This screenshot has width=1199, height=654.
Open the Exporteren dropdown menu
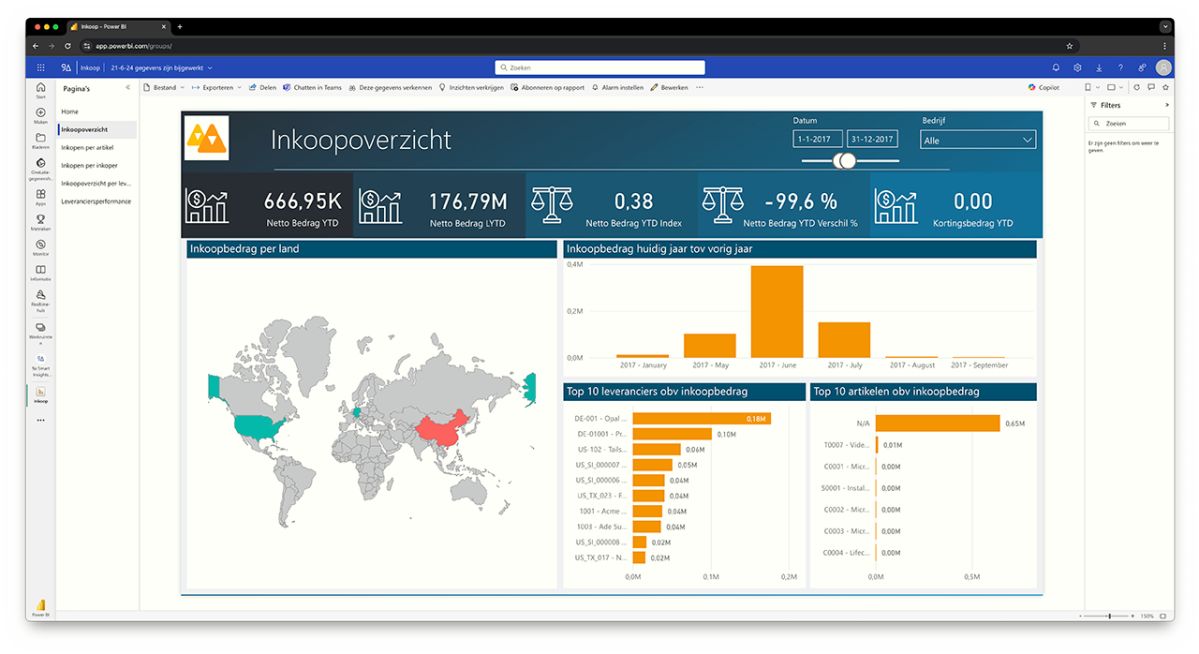click(x=216, y=88)
